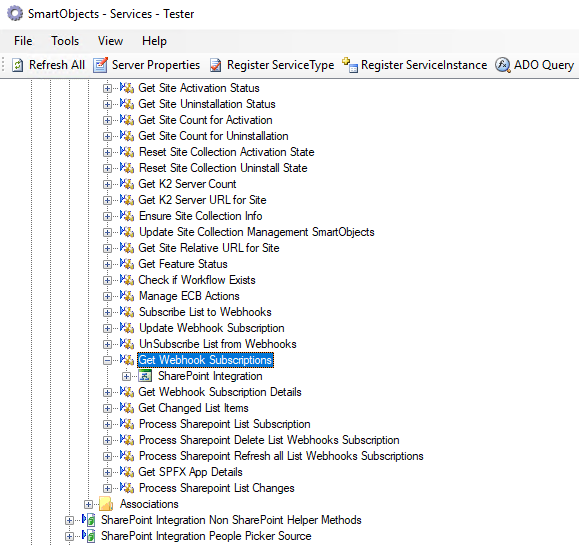Click the icon beside Get SPFX App Details

127,472
